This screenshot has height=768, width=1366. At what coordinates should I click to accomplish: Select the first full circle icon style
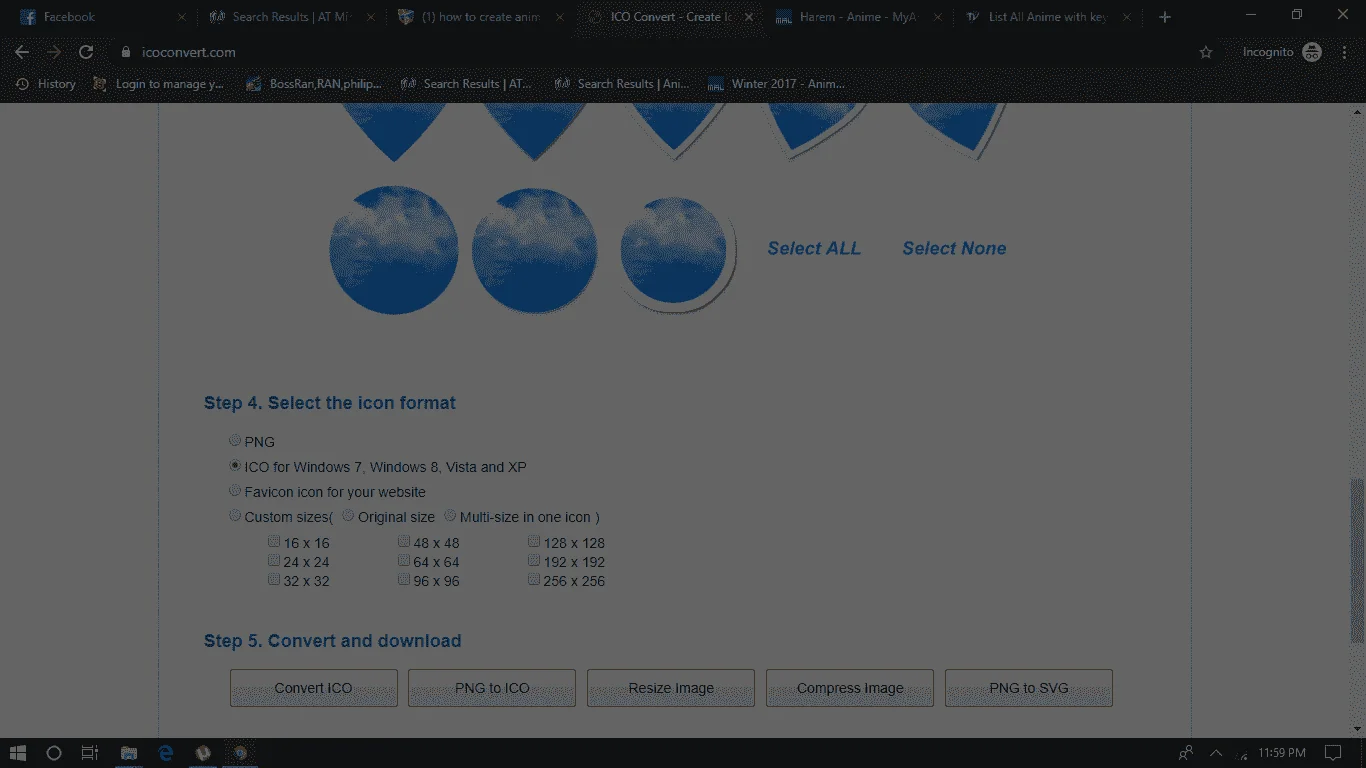tap(394, 250)
